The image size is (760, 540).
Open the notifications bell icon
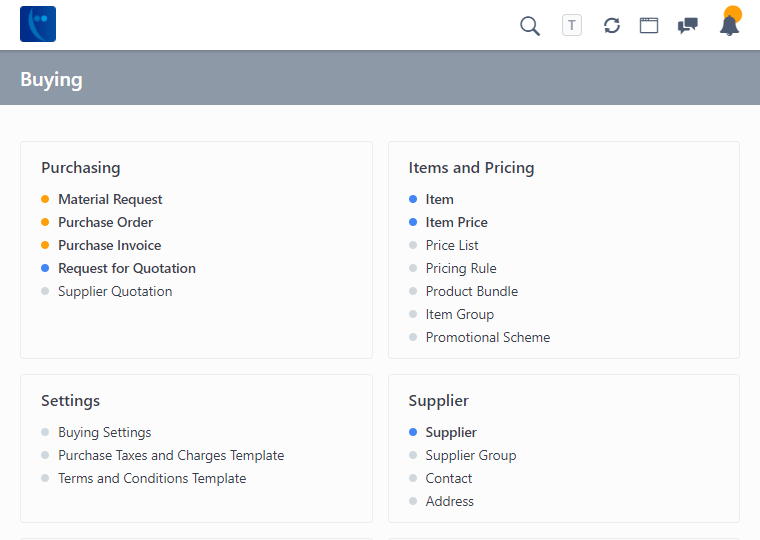(x=730, y=26)
